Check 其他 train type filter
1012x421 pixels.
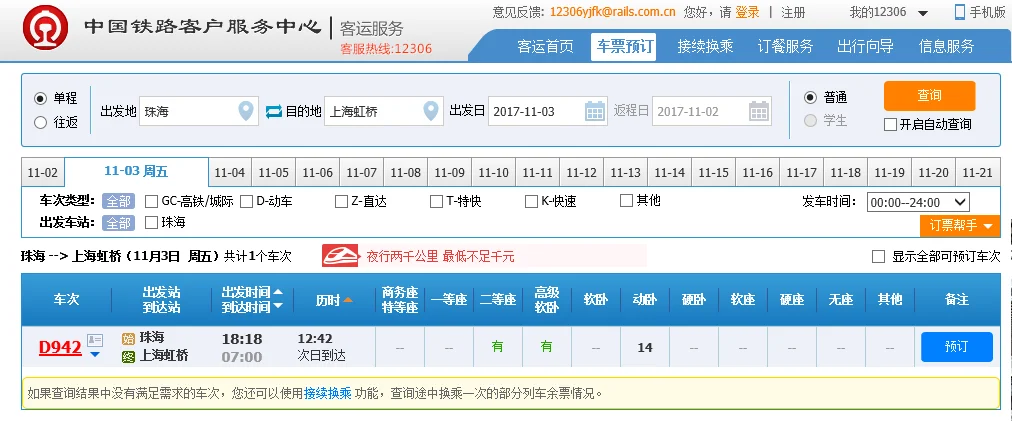coord(626,201)
